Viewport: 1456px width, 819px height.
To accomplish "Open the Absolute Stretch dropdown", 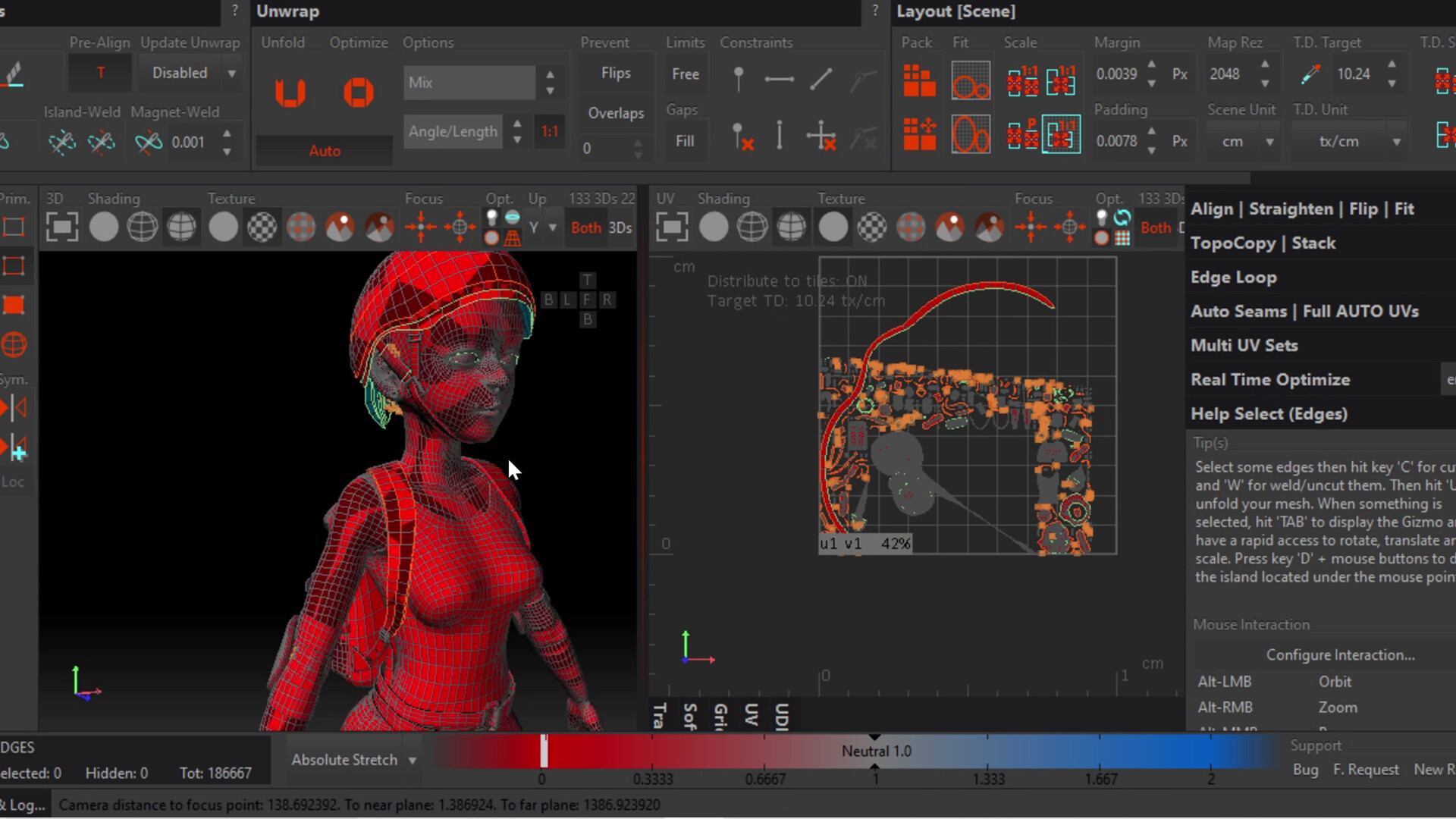I will (x=354, y=760).
